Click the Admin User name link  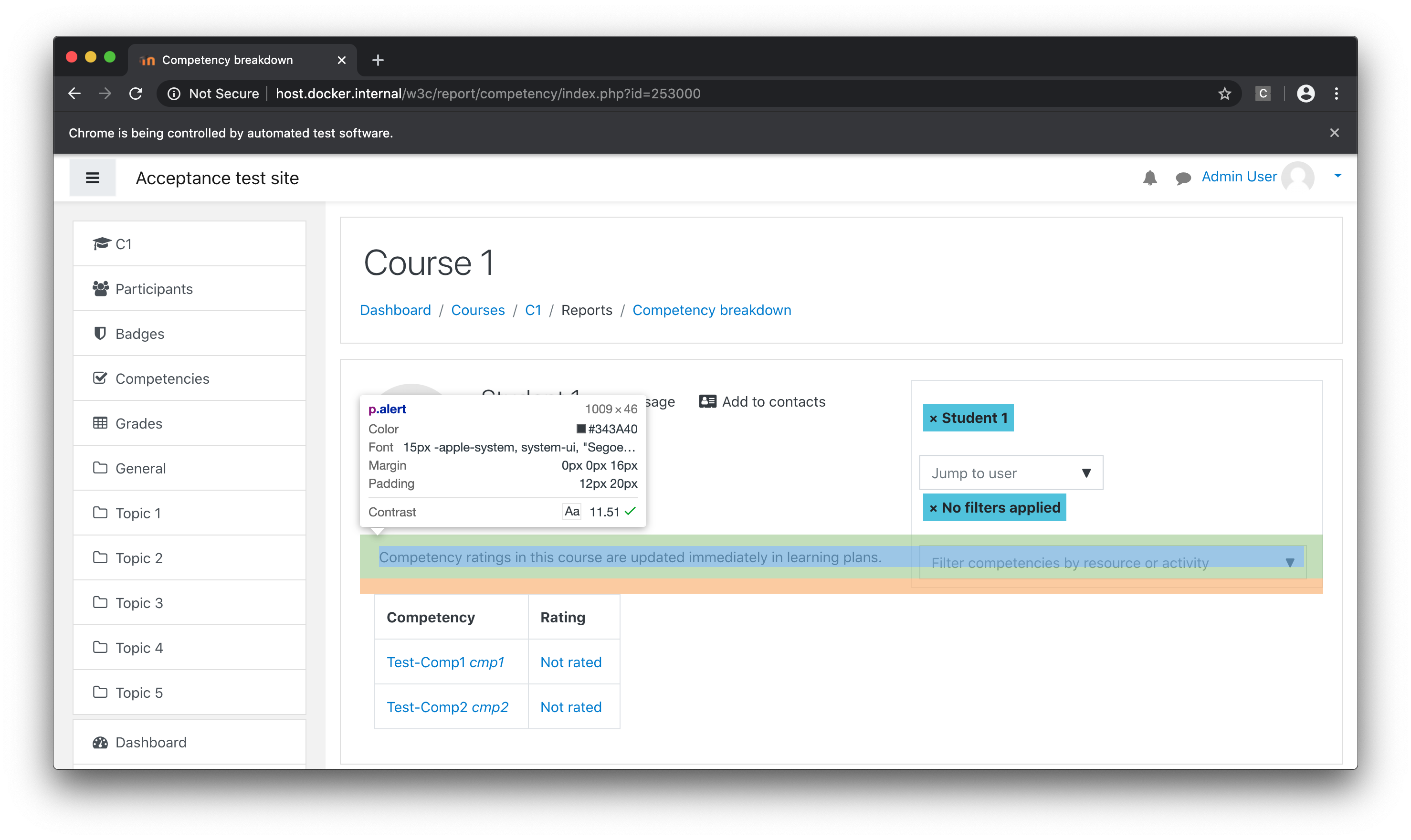(x=1239, y=177)
